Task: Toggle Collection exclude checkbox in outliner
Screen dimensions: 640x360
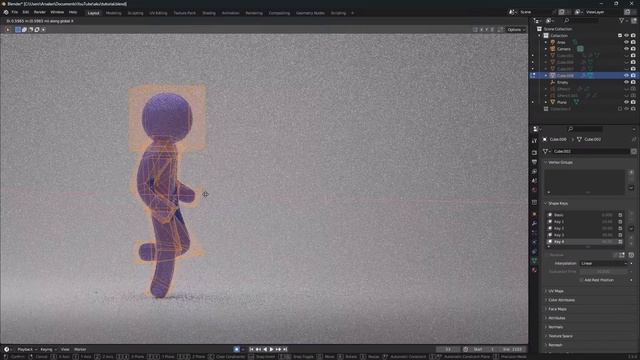Action: point(620,36)
